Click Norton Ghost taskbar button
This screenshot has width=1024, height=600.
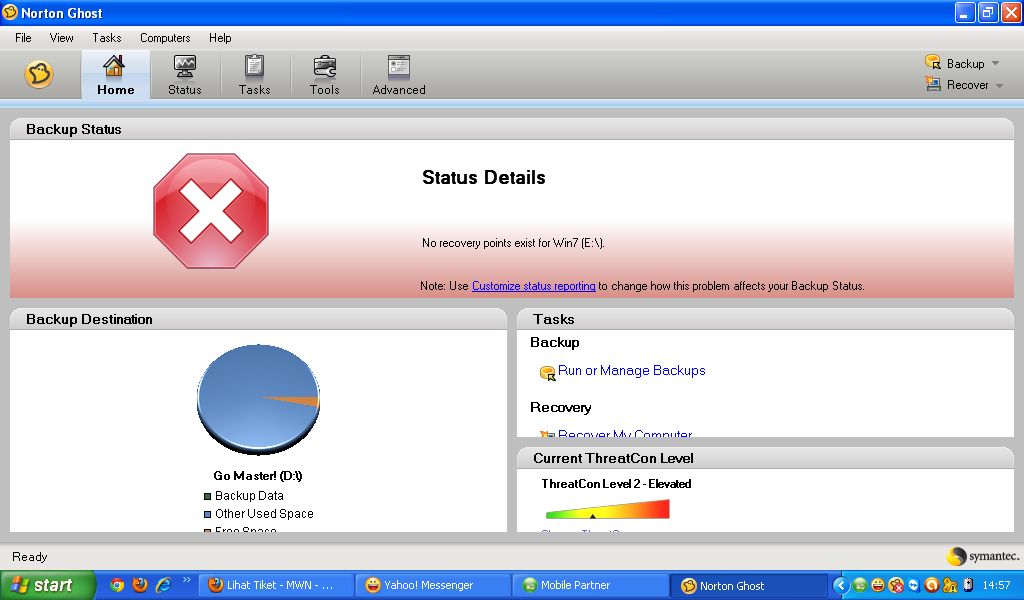748,585
